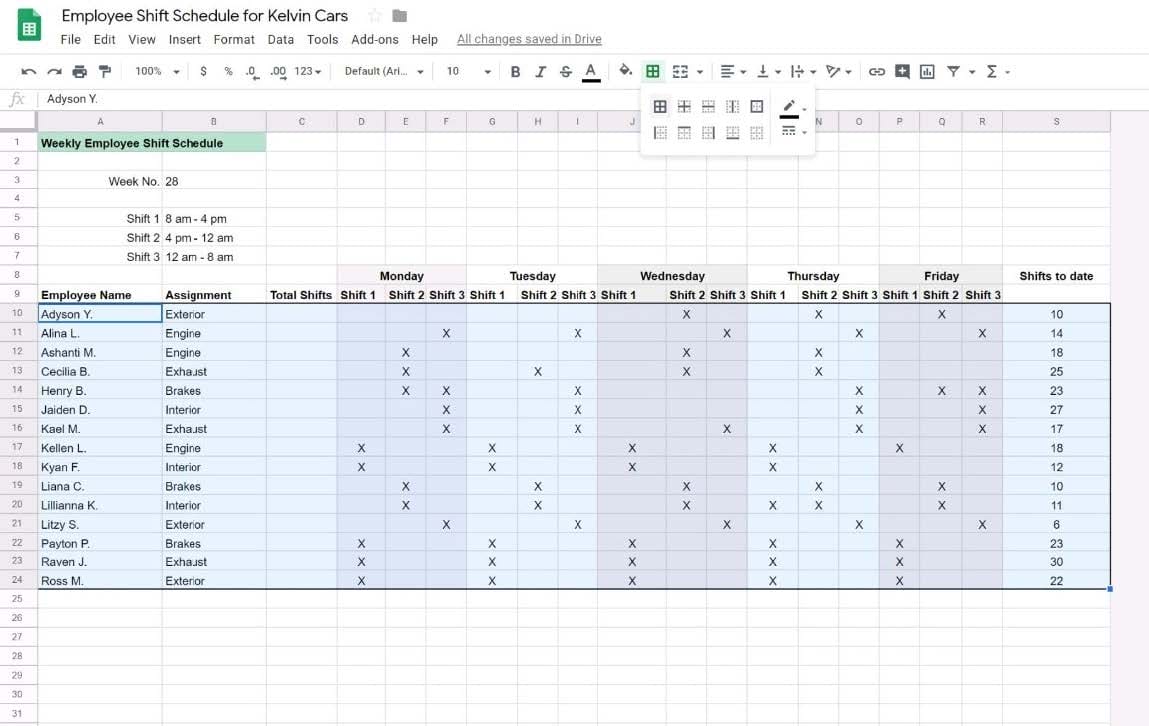Open the Fill color picker

coord(626,71)
